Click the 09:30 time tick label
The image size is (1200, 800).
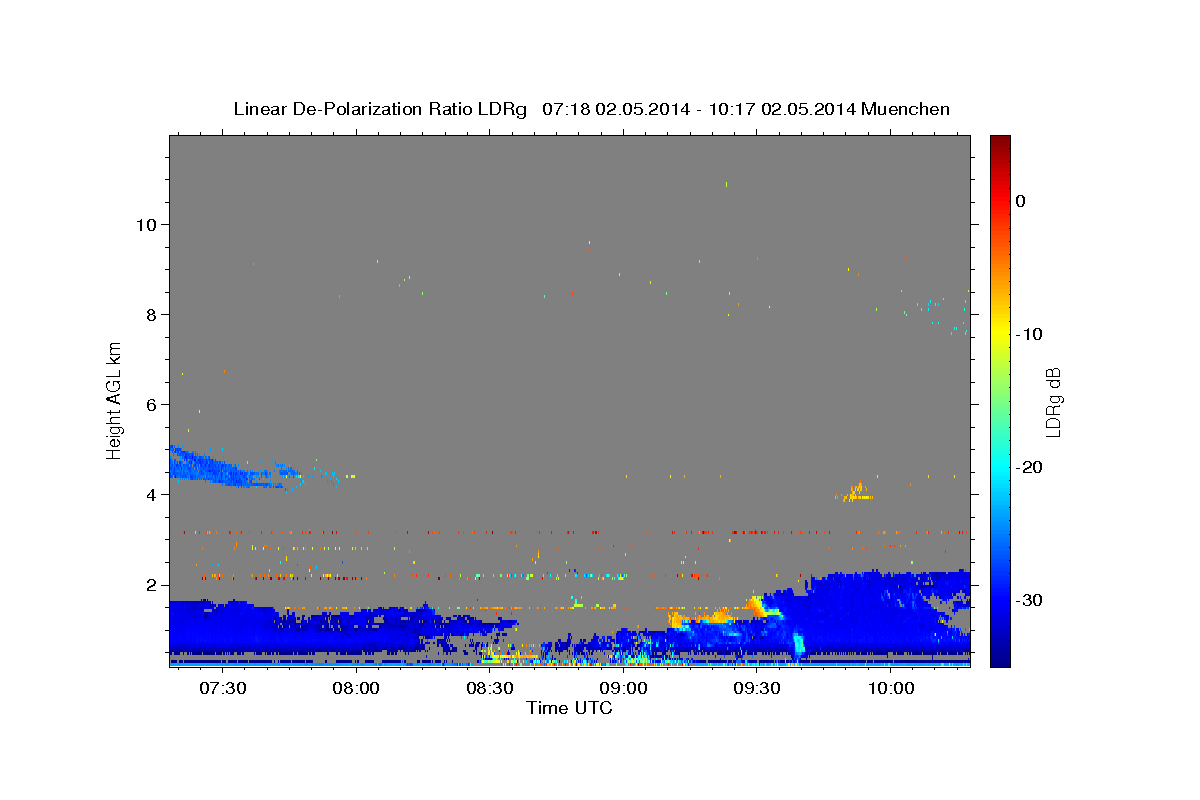click(x=757, y=689)
